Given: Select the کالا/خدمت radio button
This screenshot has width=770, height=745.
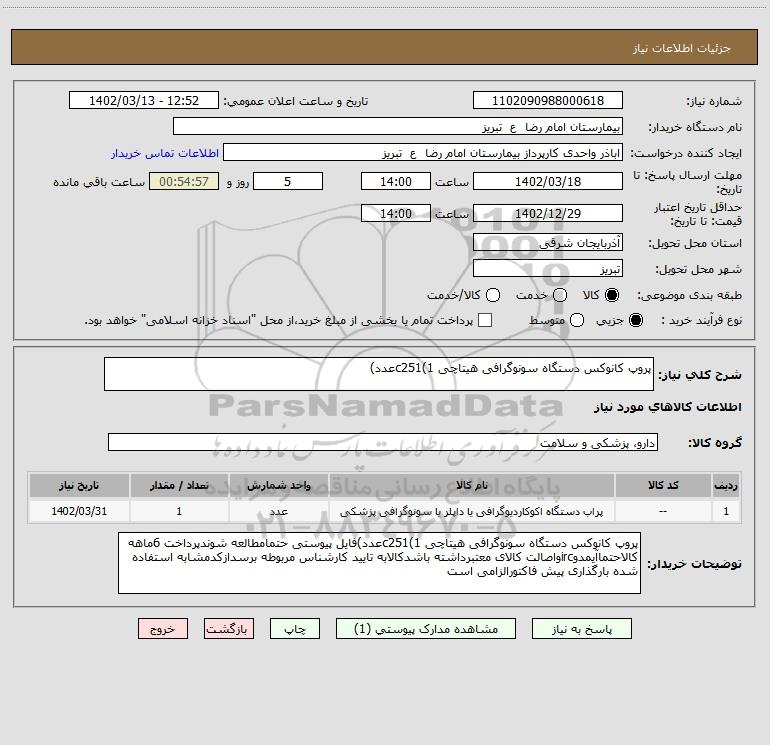Looking at the screenshot, I should [x=493, y=295].
